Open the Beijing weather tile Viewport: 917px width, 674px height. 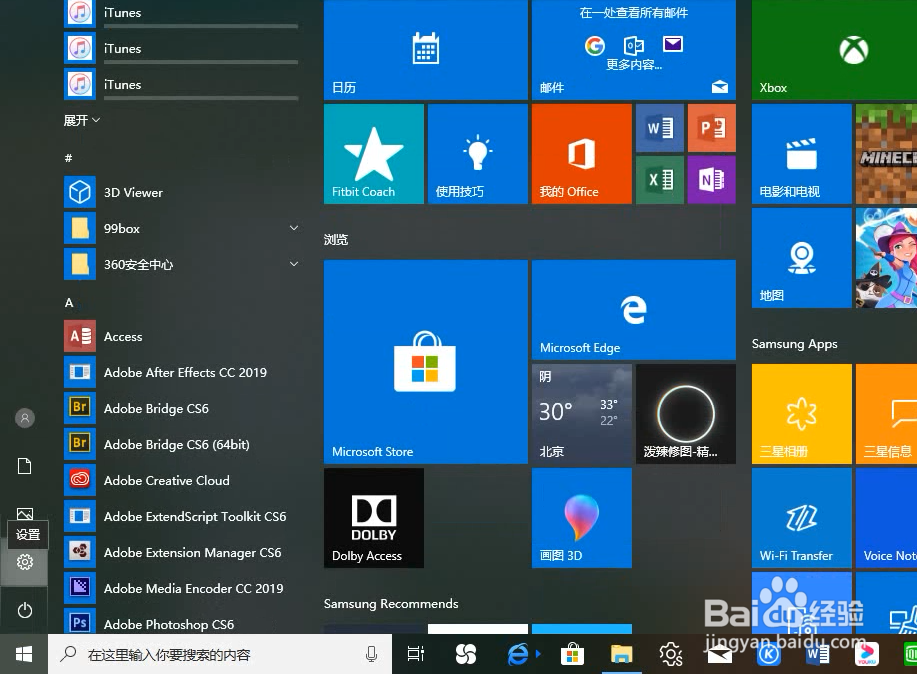point(582,414)
